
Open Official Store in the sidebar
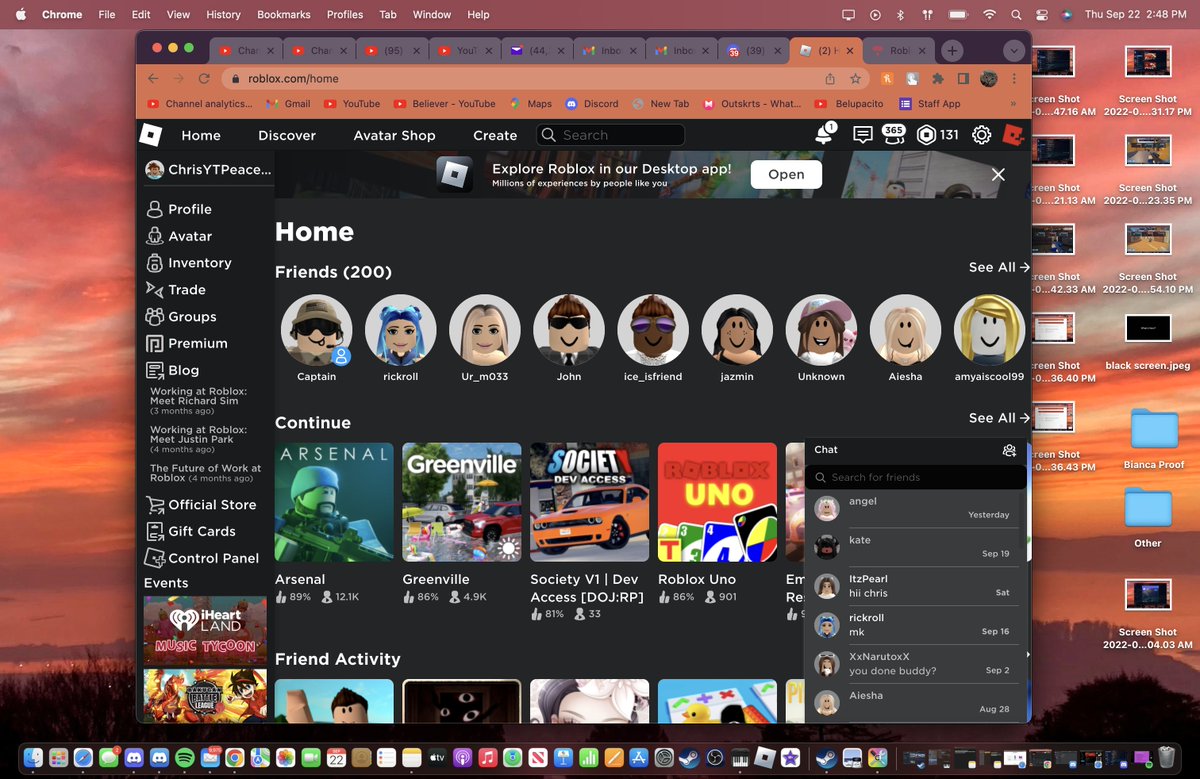[201, 505]
